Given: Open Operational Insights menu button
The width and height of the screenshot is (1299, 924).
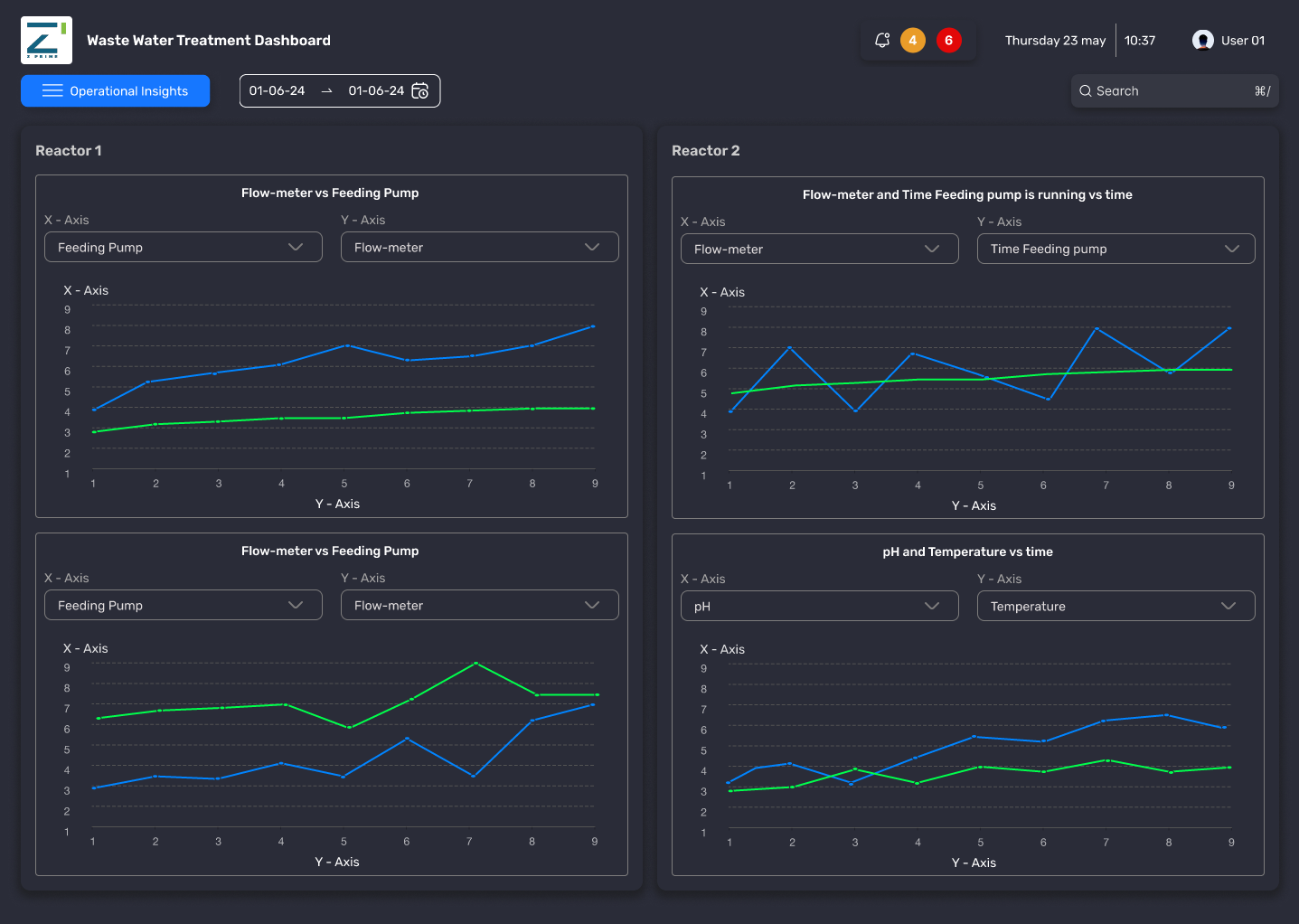Looking at the screenshot, I should pos(116,91).
